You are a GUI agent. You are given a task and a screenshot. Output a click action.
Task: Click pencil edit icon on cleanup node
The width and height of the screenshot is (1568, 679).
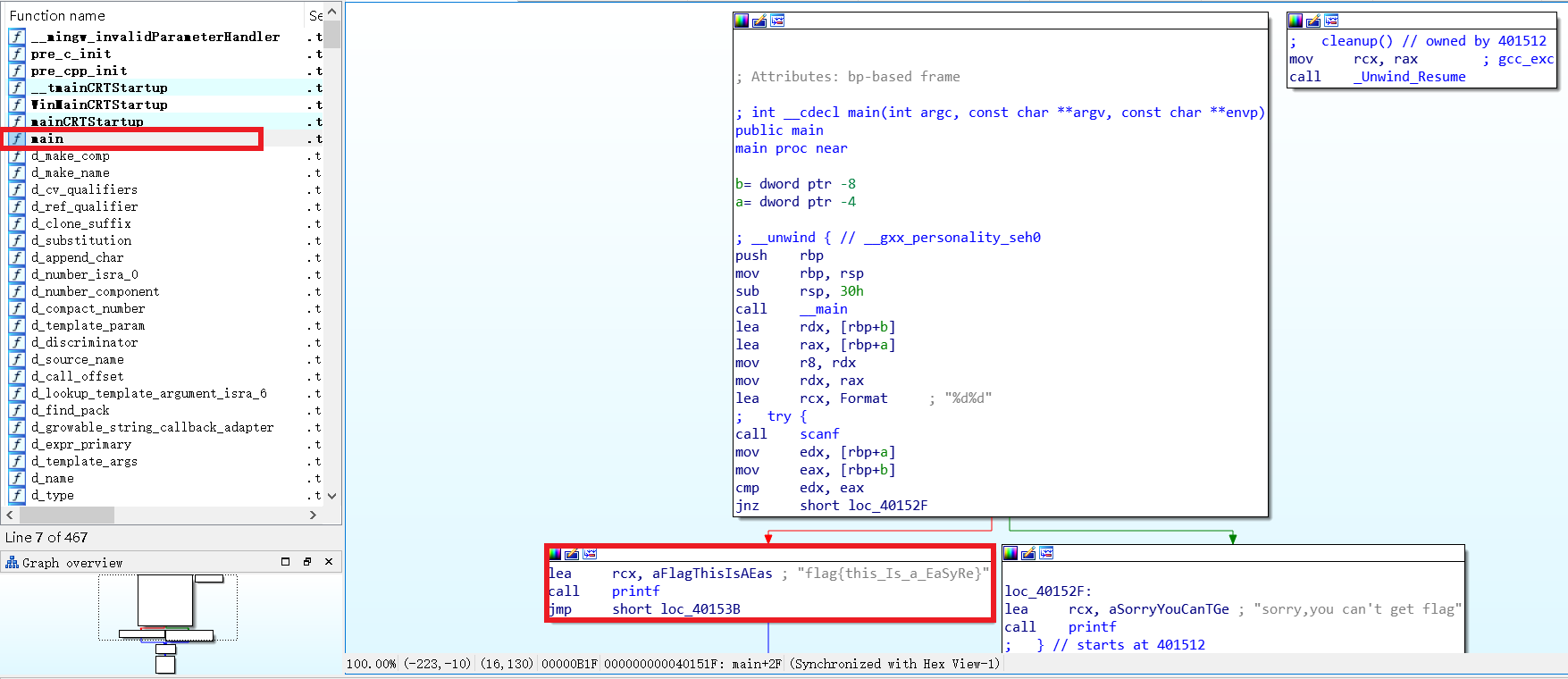pyautogui.click(x=1313, y=21)
